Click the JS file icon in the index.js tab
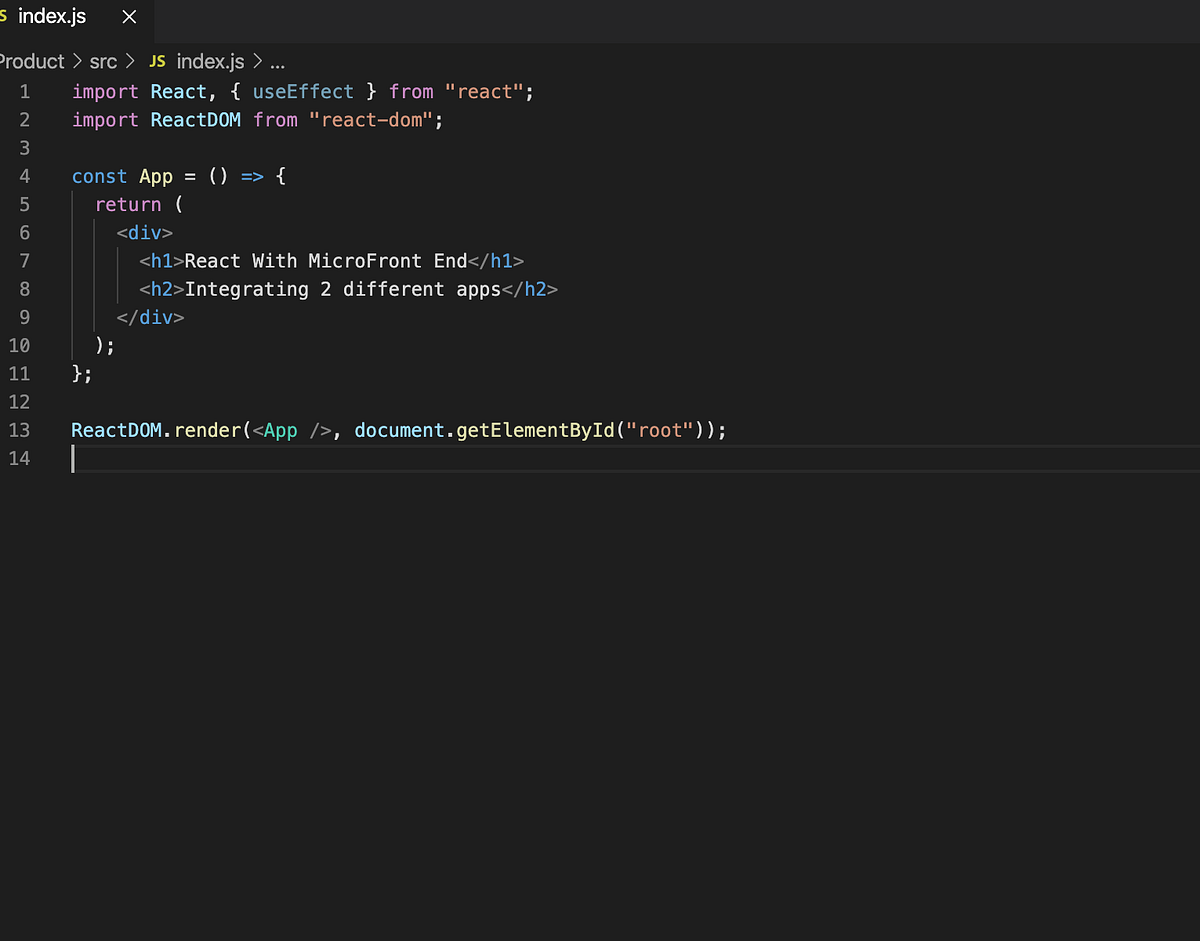 6,16
